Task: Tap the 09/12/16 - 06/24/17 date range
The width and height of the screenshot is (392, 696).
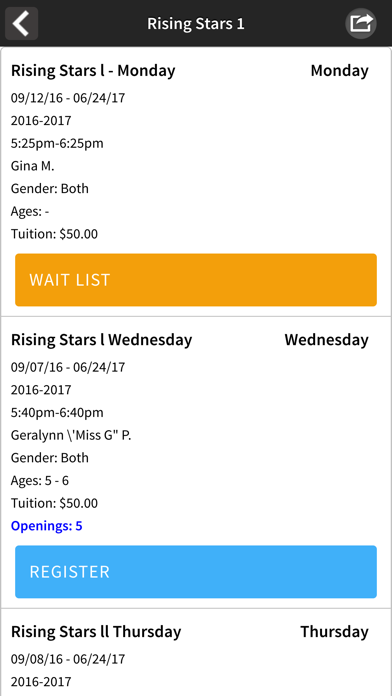Action: [x=68, y=98]
